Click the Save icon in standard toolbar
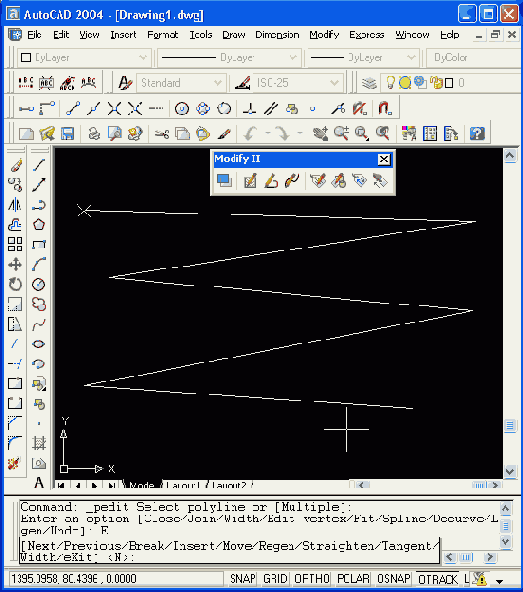 [68, 133]
